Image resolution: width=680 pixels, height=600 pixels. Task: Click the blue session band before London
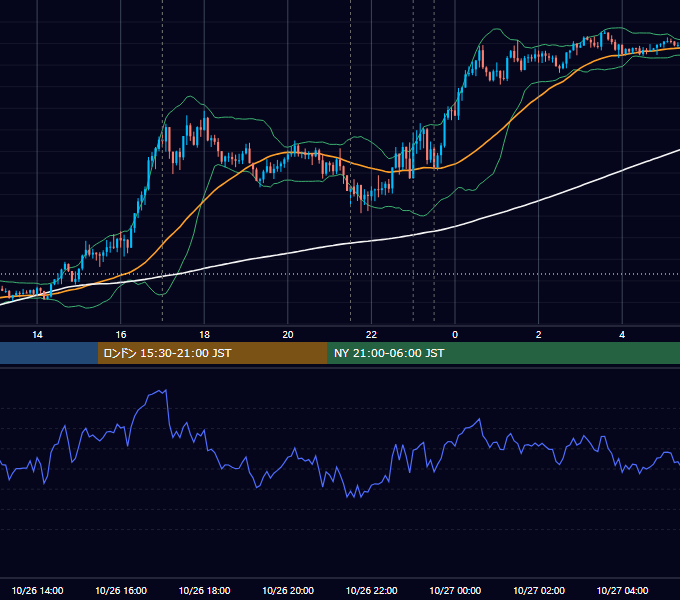[49, 353]
